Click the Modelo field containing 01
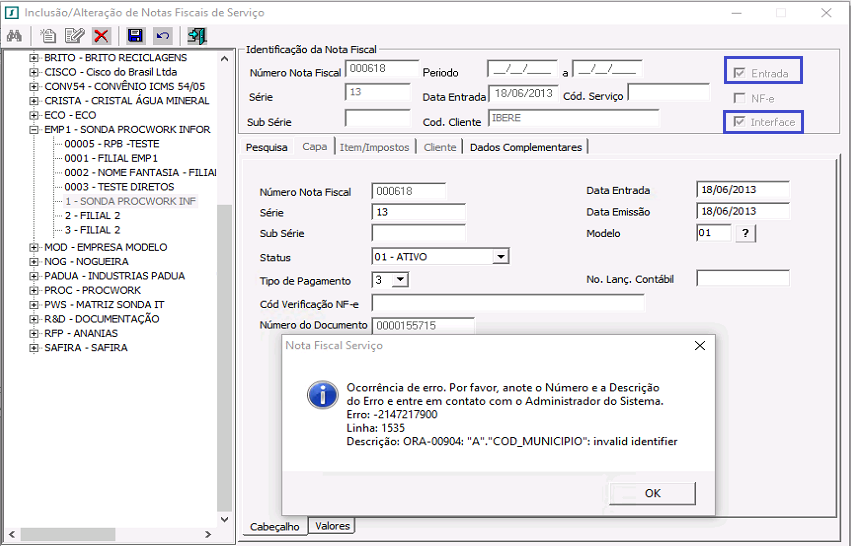Viewport: 851px width, 546px height. (714, 233)
